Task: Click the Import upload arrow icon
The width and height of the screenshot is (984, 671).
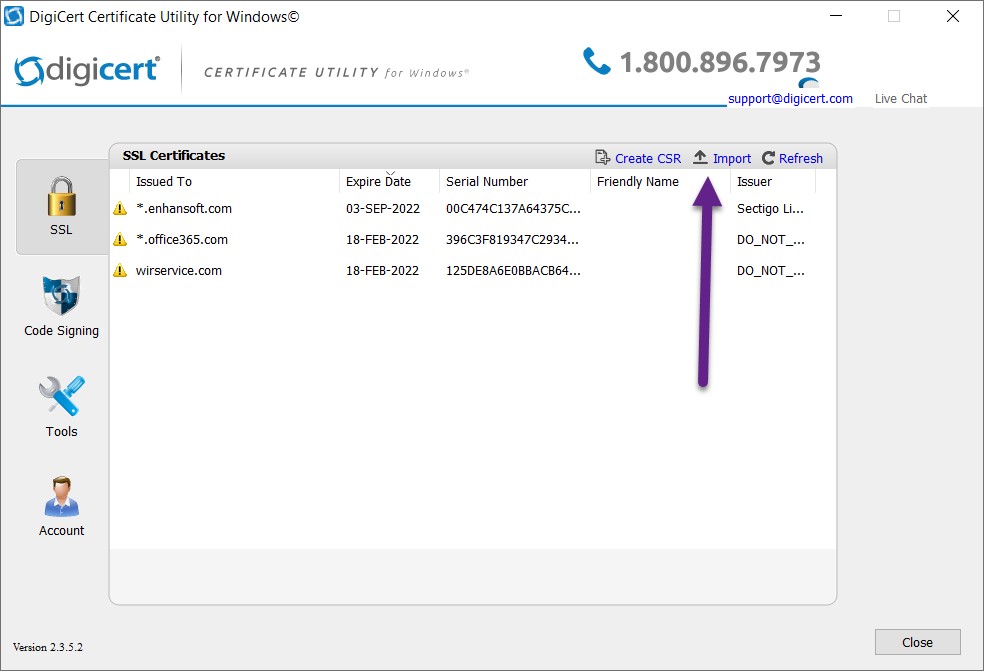Action: tap(698, 157)
